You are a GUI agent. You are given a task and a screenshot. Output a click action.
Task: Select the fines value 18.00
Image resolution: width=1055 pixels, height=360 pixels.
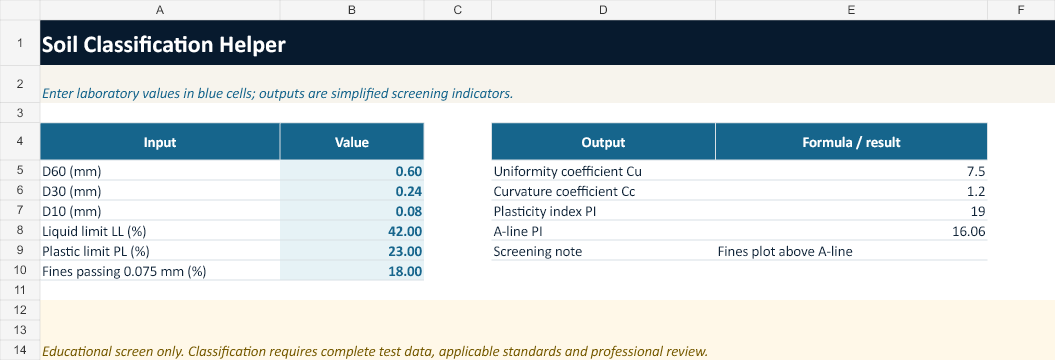coord(352,272)
